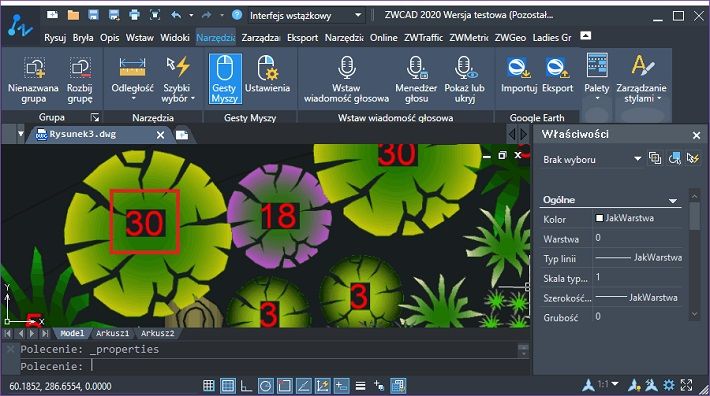Click the new drawing tab icon beside Rysunek3.dwg

(182, 135)
